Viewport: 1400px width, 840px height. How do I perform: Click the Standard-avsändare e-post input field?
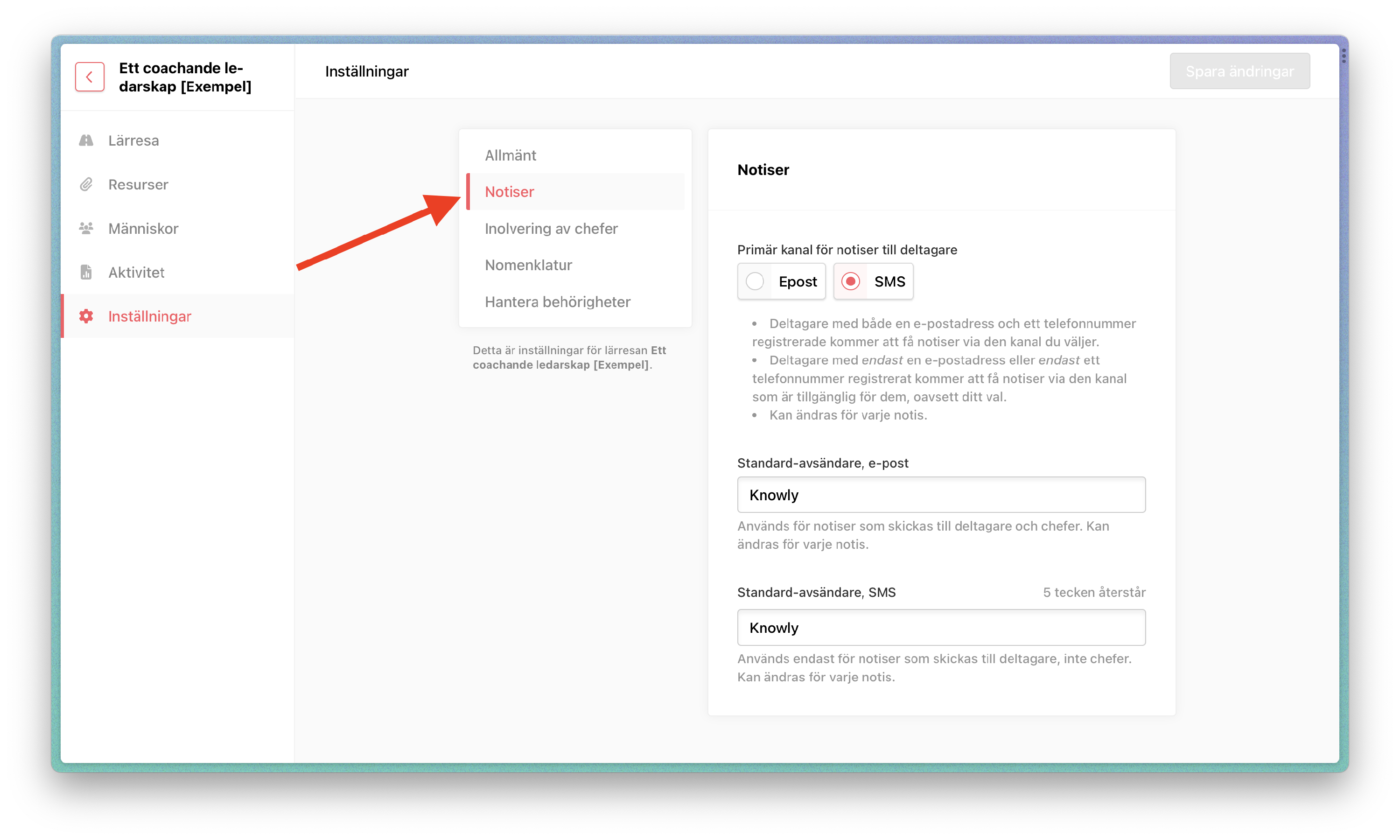point(941,495)
